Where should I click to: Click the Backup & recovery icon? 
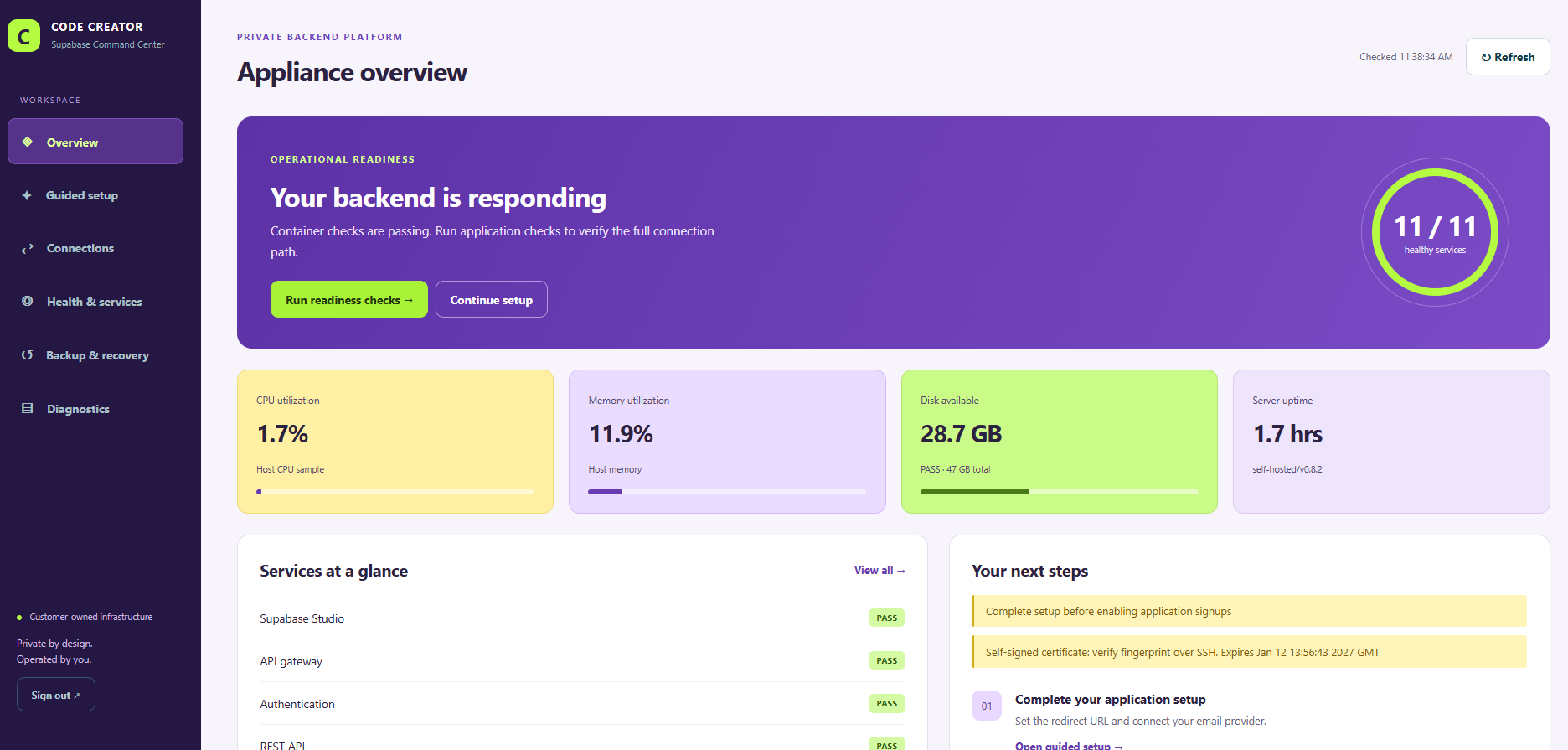pyautogui.click(x=28, y=355)
